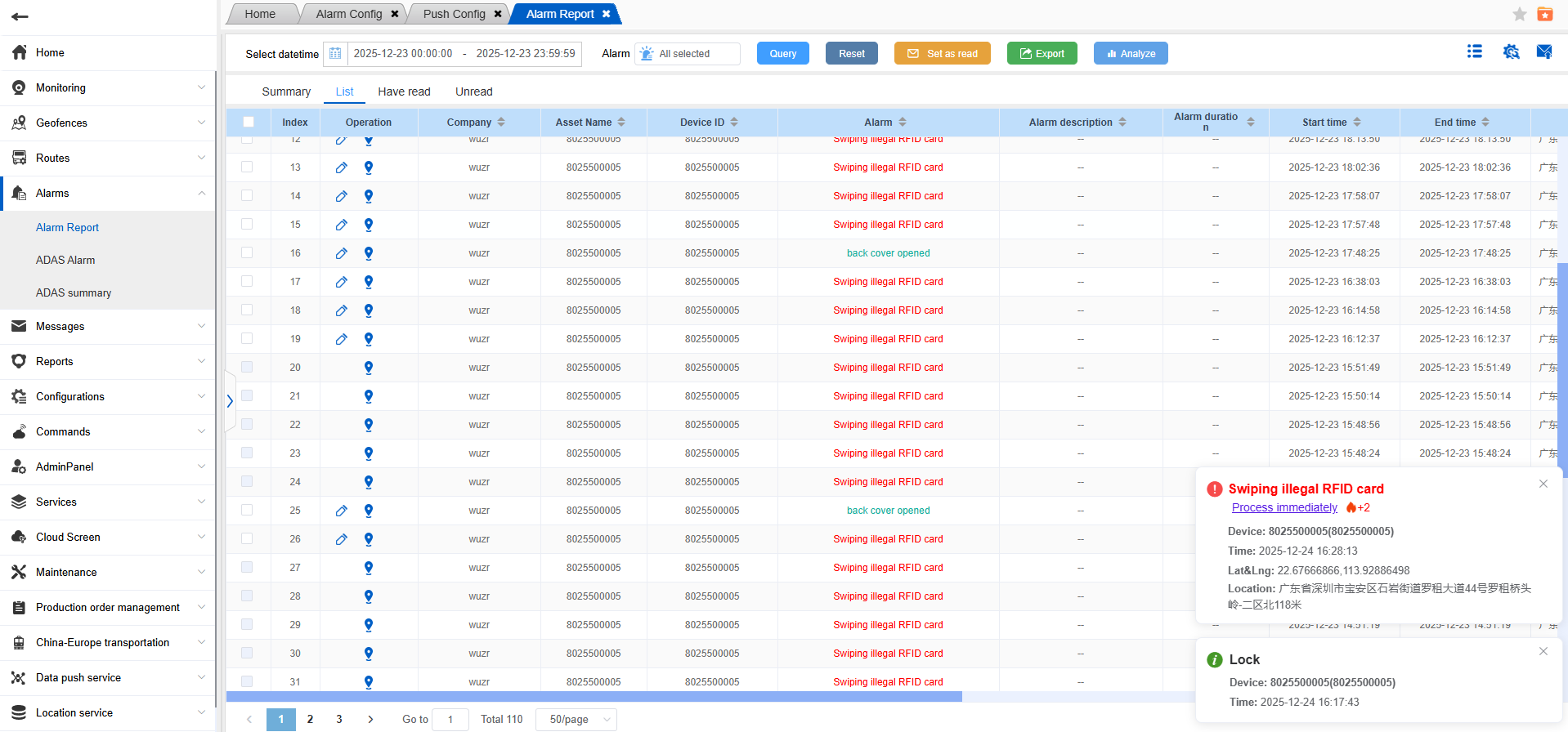
Task: Click the mail envelope icon at top right
Action: point(1543,52)
